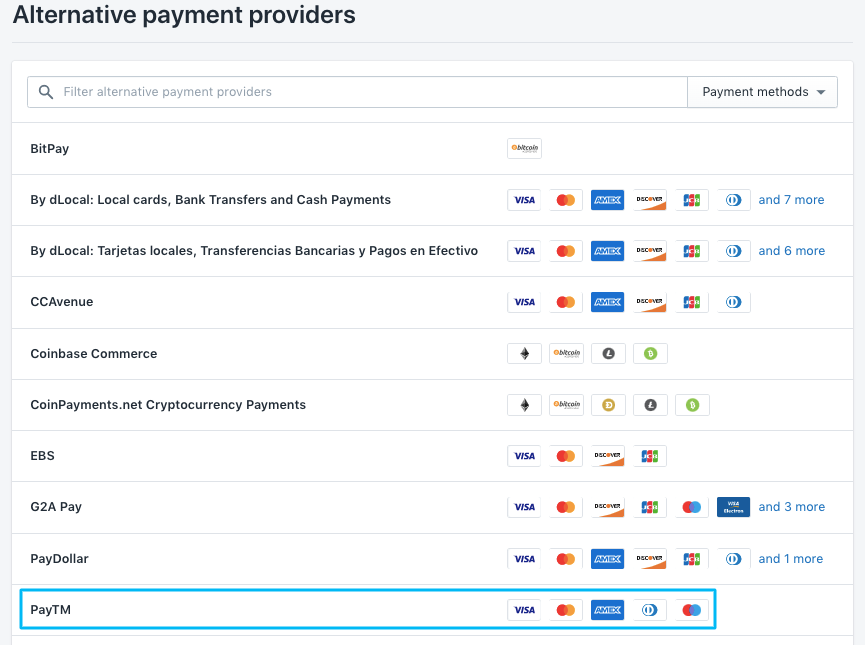This screenshot has width=865, height=645.
Task: Select the BitPay provider row
Action: [x=432, y=148]
